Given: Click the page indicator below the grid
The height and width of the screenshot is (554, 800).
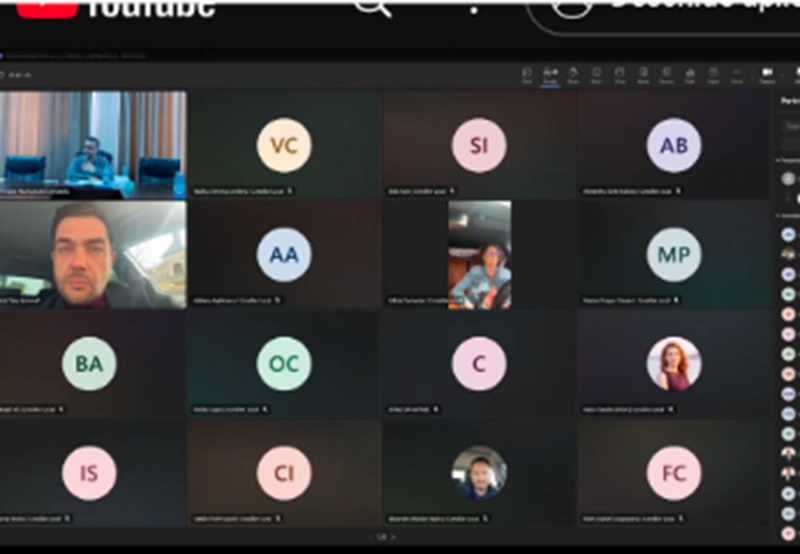Looking at the screenshot, I should coord(381,536).
